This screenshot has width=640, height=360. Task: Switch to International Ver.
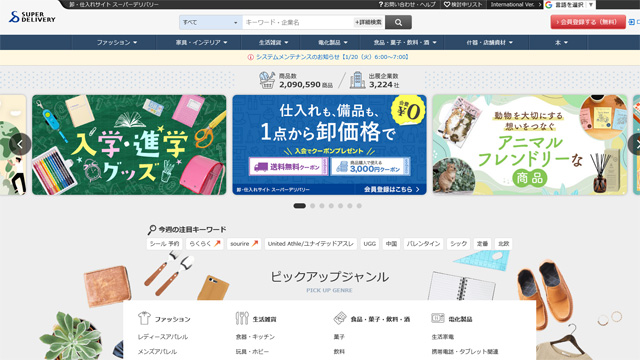[516, 4]
